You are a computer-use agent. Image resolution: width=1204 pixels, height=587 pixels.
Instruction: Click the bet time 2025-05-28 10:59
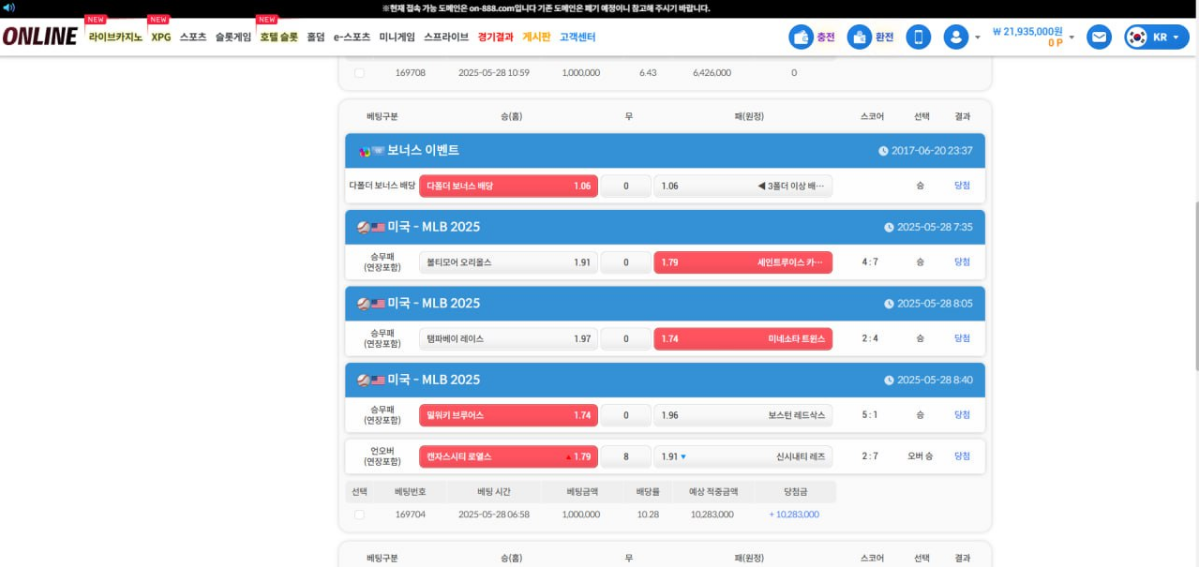click(x=494, y=73)
